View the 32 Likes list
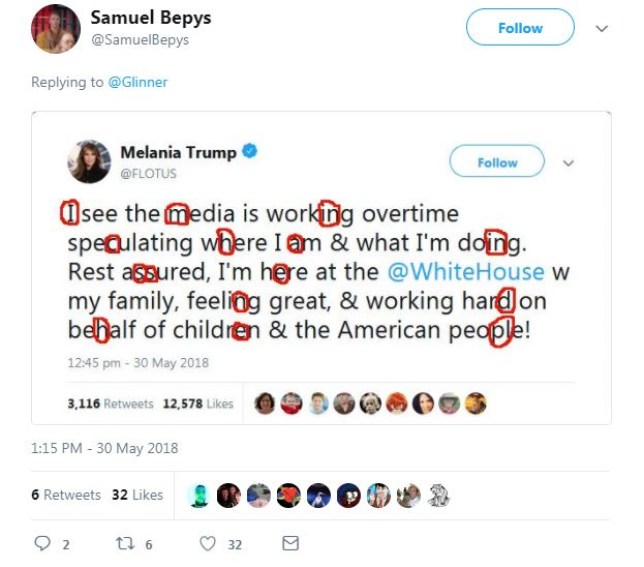Image resolution: width=644 pixels, height=567 pixels. tap(137, 495)
